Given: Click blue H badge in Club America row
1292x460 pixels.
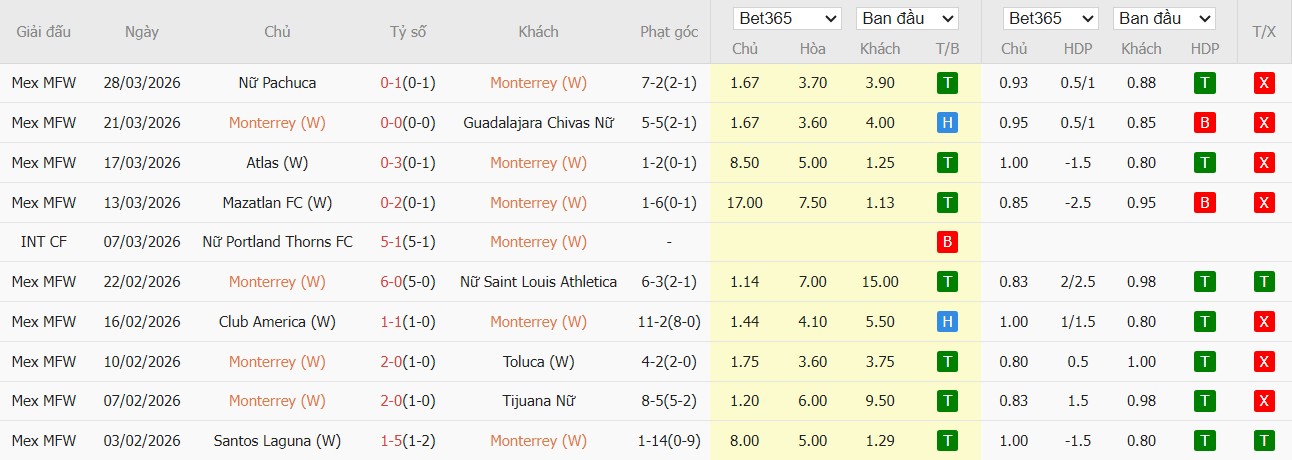Looking at the screenshot, I should [x=946, y=322].
